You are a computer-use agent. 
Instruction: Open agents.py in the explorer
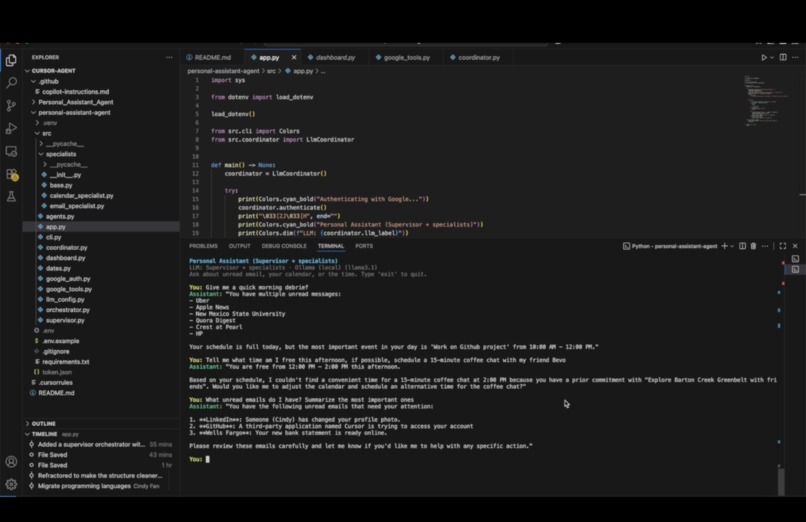pos(60,216)
